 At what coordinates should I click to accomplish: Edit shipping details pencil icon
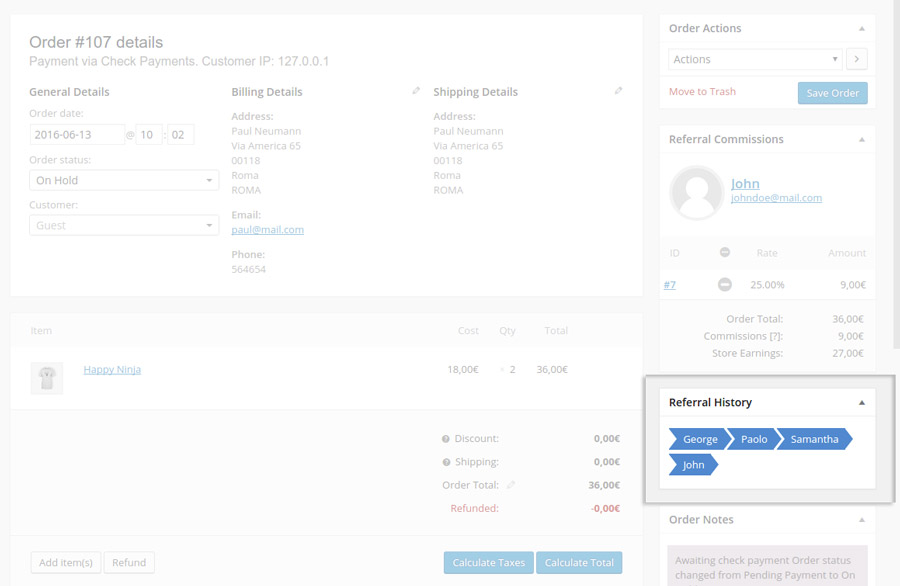coord(618,91)
